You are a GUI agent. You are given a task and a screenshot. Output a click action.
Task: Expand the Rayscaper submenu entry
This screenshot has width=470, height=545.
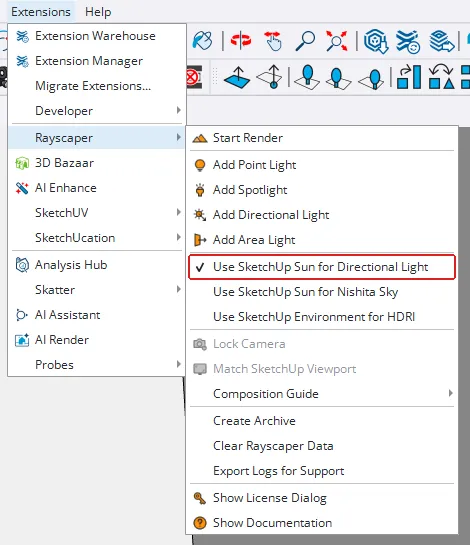click(97, 138)
